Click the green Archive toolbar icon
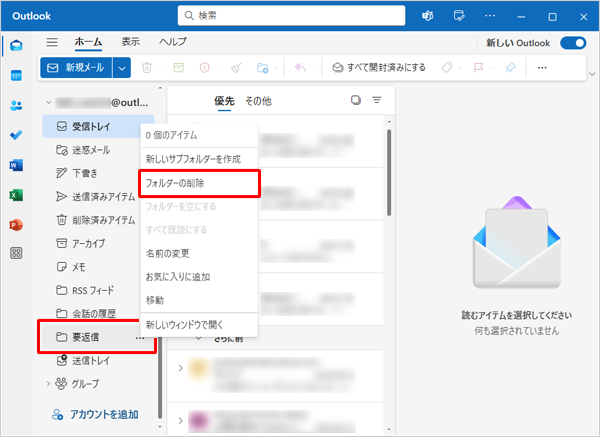 coord(178,68)
